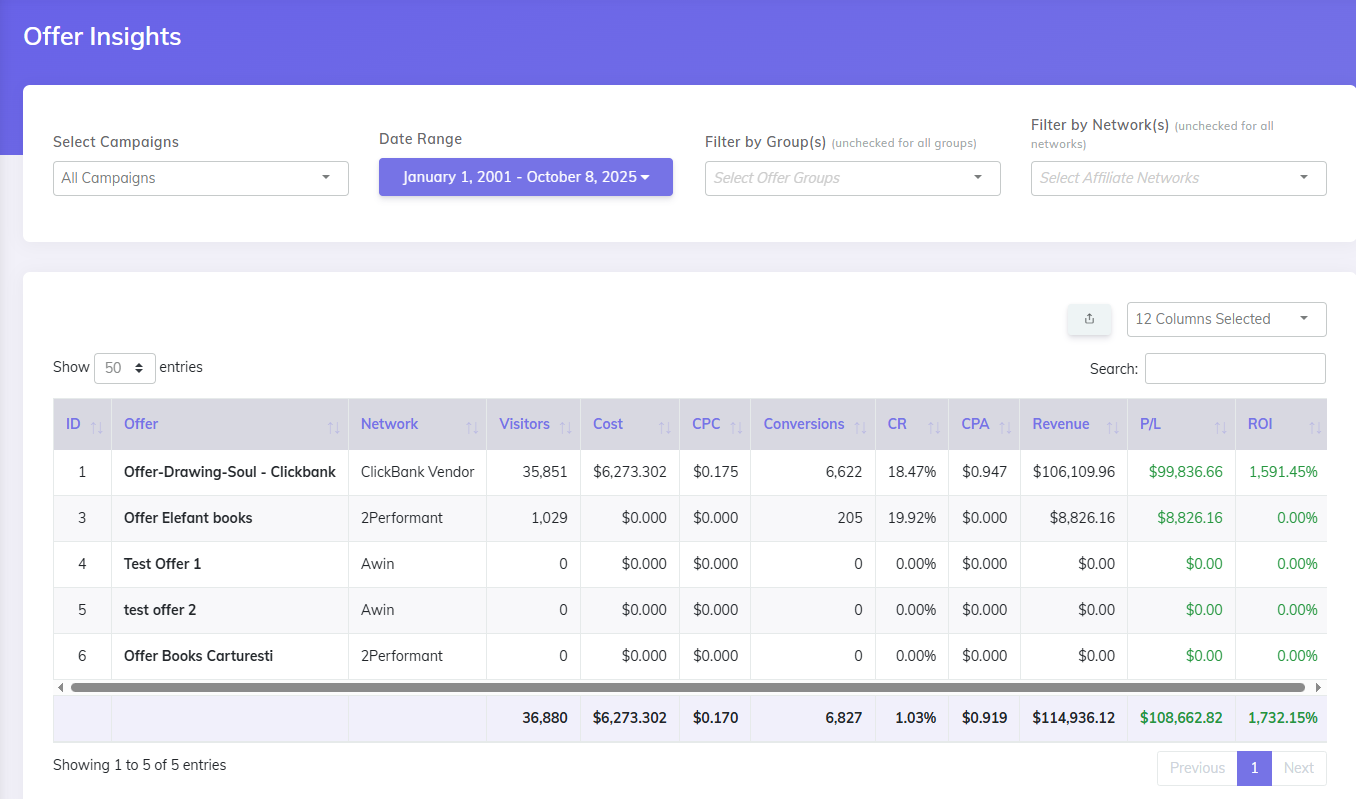Open the Select Affiliate Networks dropdown
Image resolution: width=1356 pixels, height=799 pixels.
click(1178, 178)
